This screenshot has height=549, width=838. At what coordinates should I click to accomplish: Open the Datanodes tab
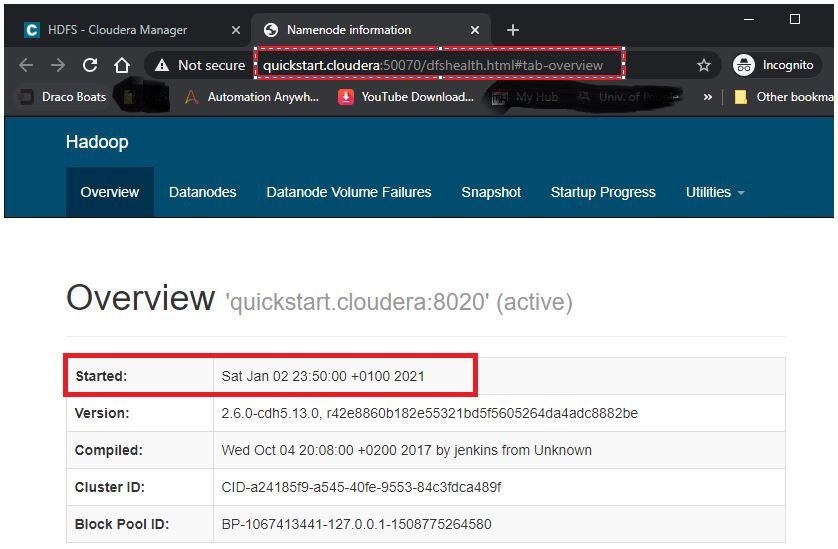203,192
